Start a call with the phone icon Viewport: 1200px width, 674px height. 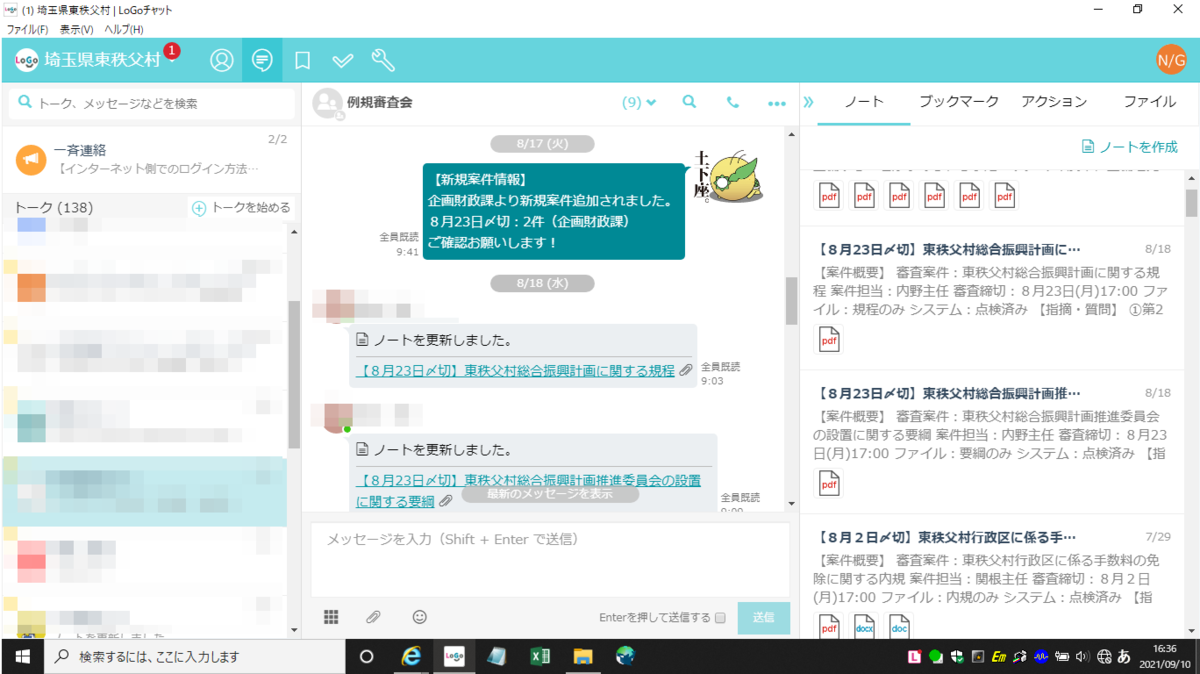click(x=733, y=102)
